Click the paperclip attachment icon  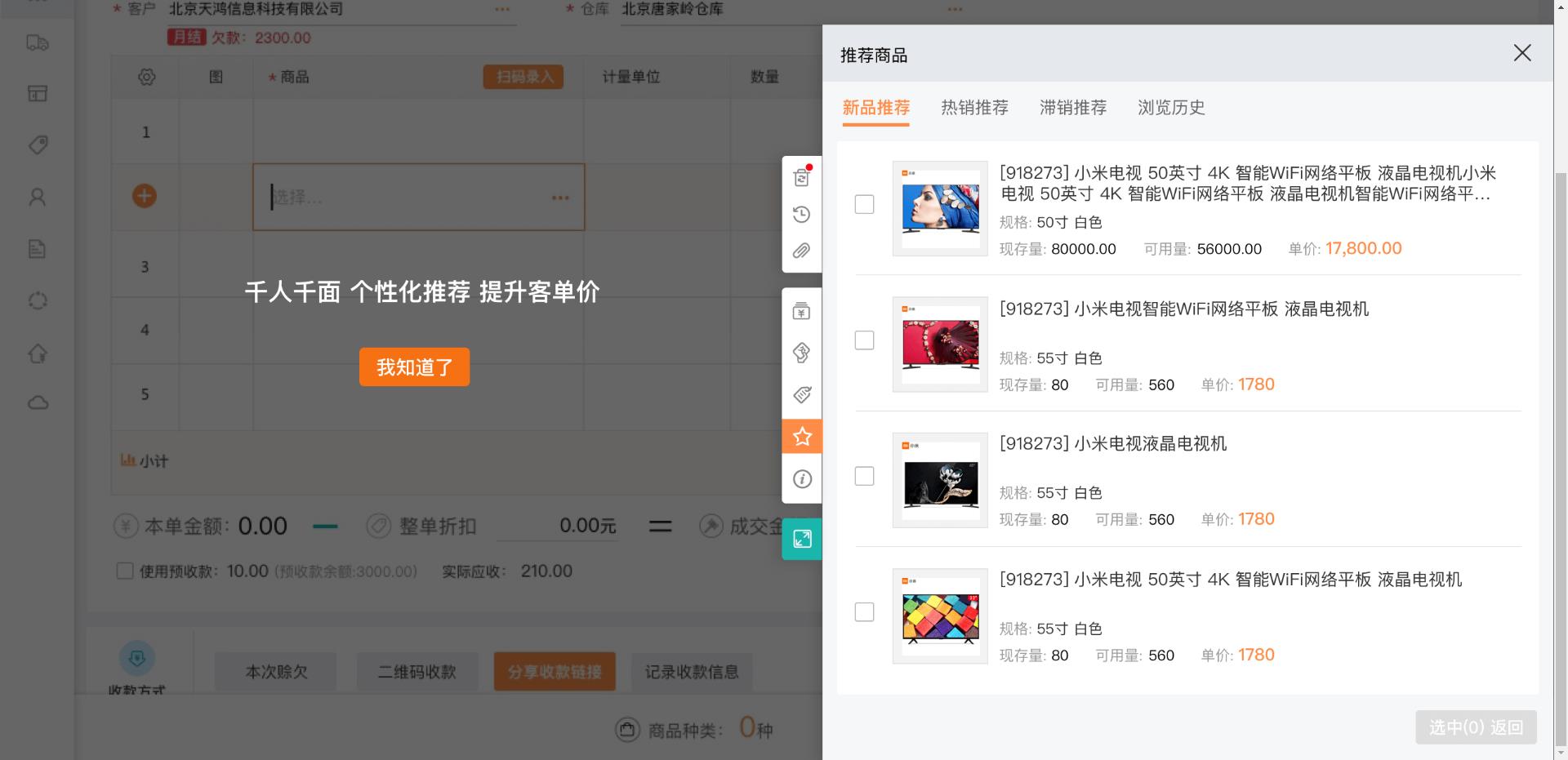click(802, 251)
